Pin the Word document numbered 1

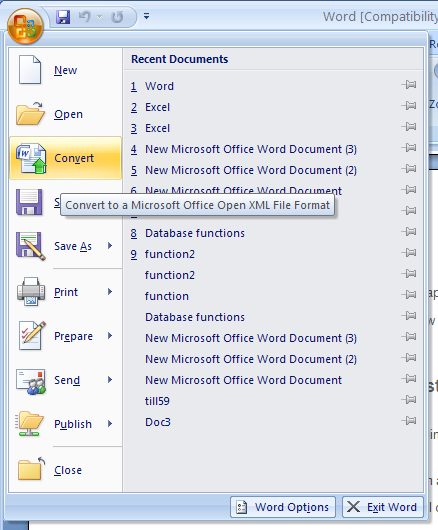point(409,85)
